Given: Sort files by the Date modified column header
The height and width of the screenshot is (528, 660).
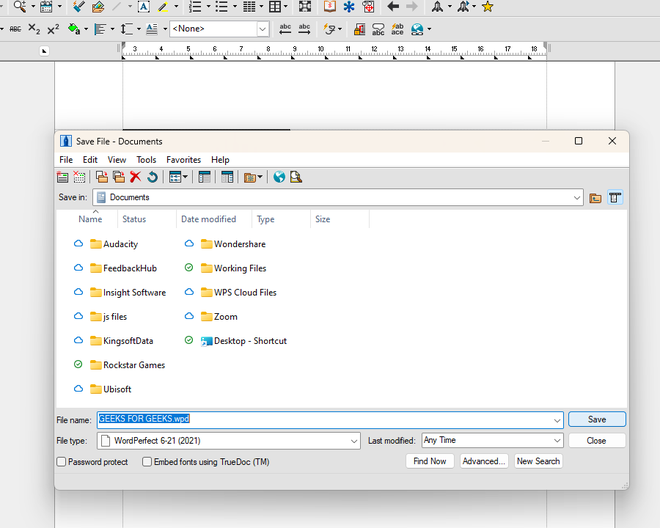Looking at the screenshot, I should tap(209, 219).
